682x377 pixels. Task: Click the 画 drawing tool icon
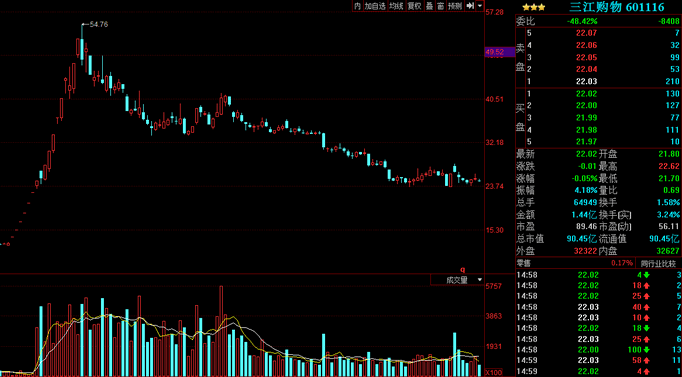point(441,6)
